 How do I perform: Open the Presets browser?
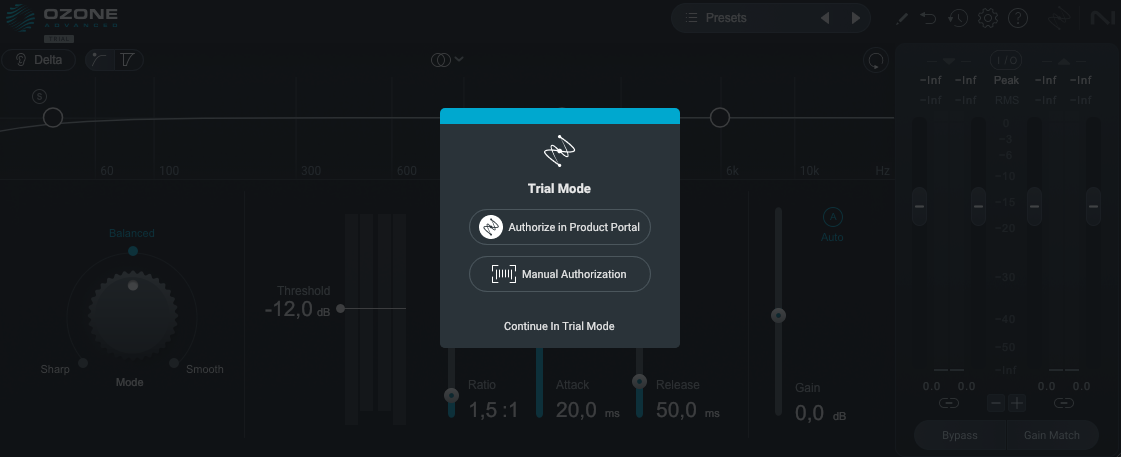click(x=726, y=18)
